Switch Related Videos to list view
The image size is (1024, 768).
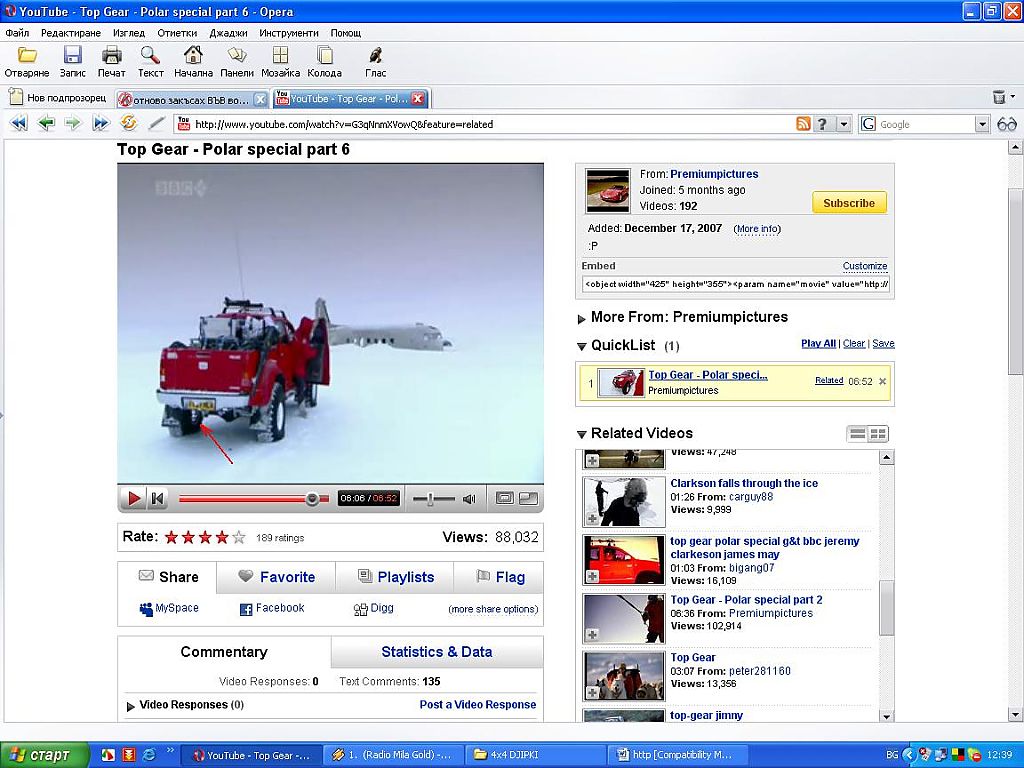pyautogui.click(x=857, y=434)
